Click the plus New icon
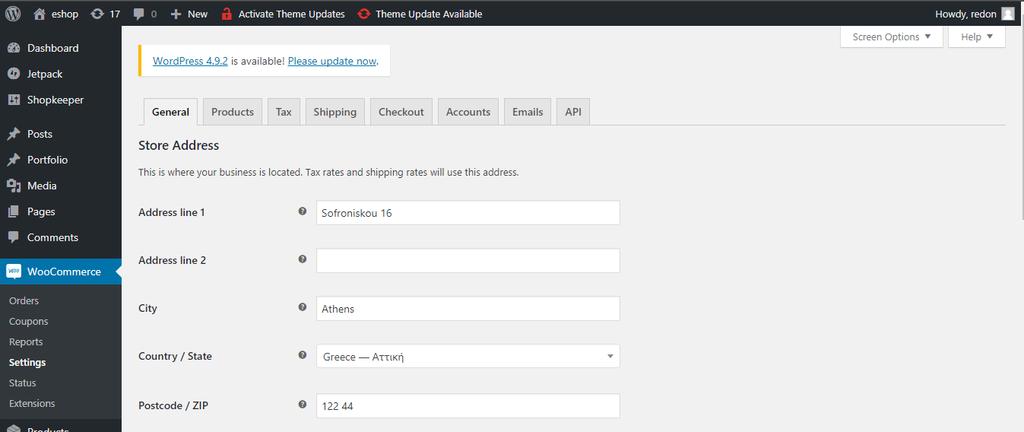Screen dimensions: 1024x432 click(x=176, y=14)
